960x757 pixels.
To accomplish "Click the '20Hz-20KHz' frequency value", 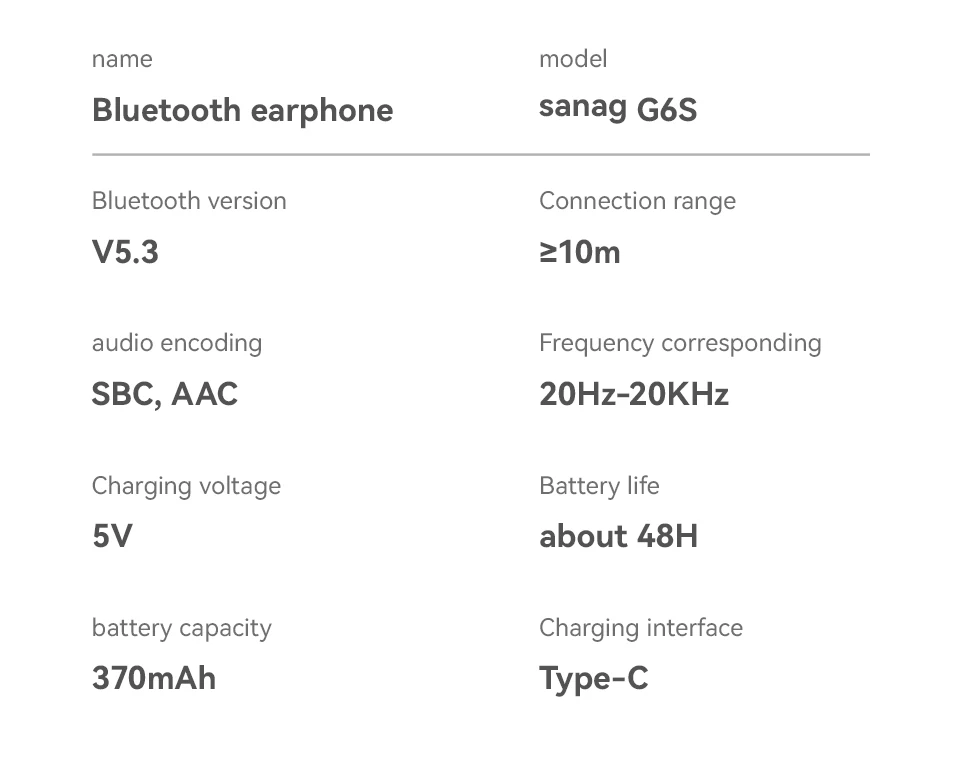I will (633, 394).
